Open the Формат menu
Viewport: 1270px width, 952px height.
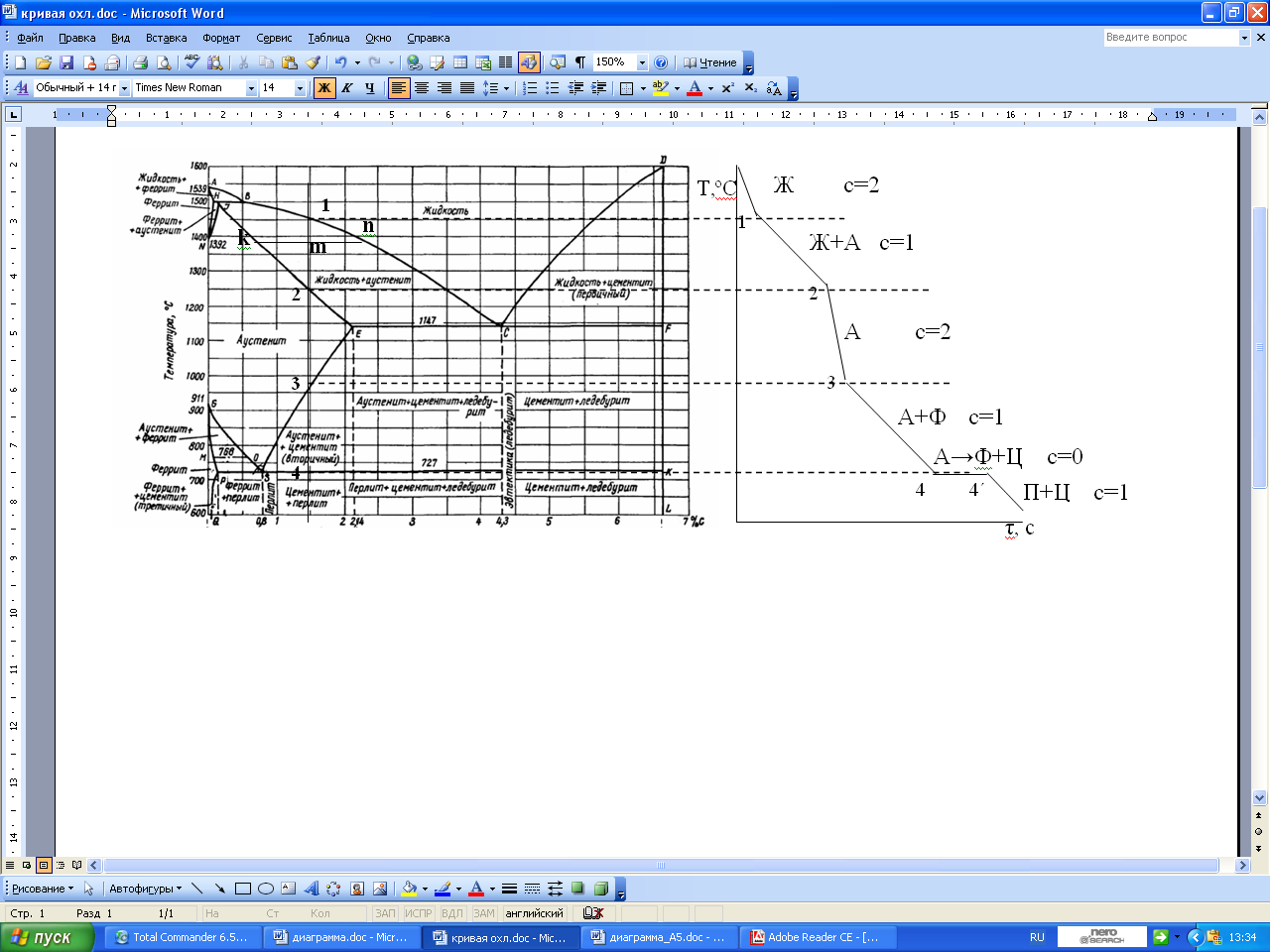(221, 38)
